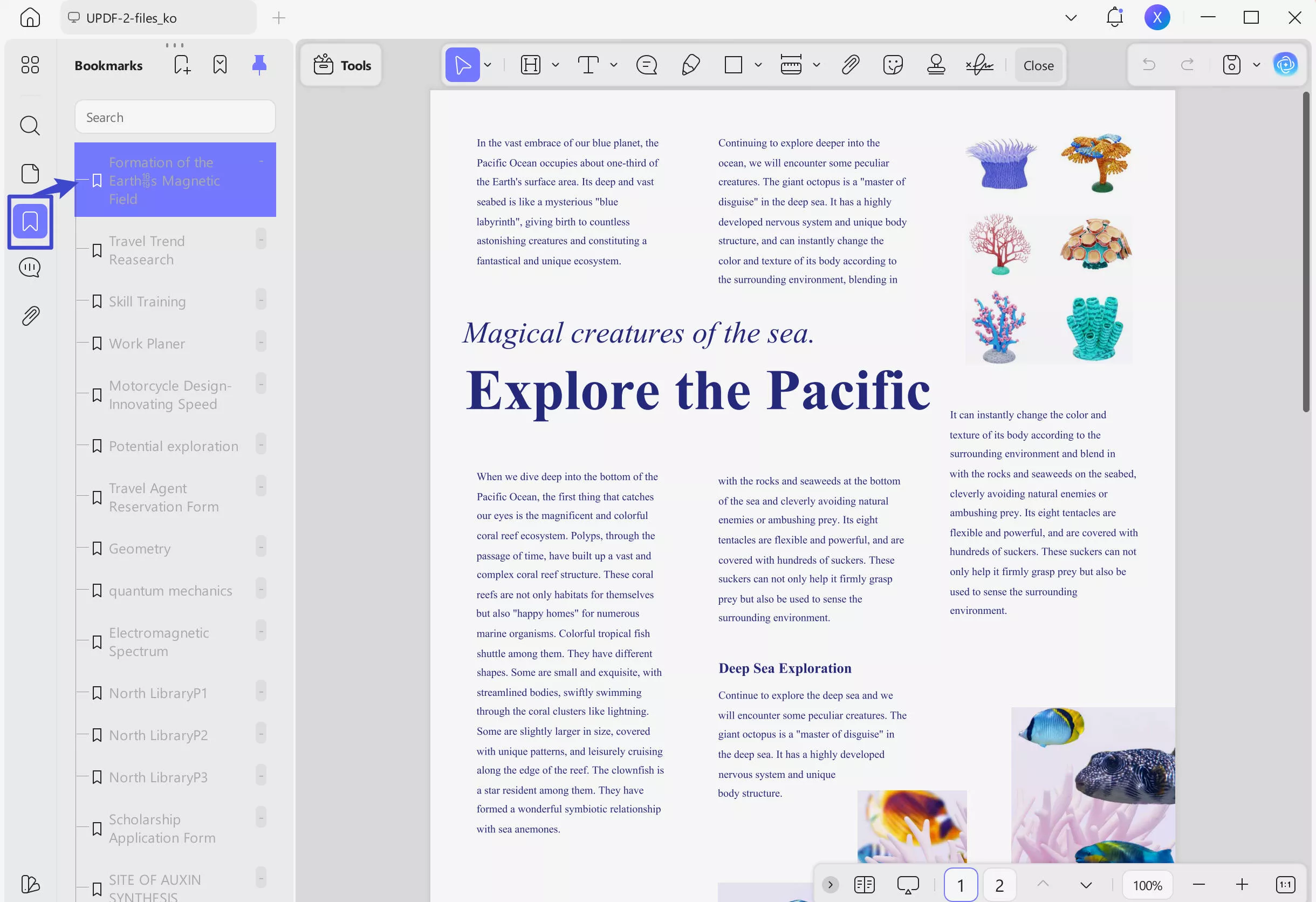Viewport: 1316px width, 902px height.
Task: Open the highlight tool dropdown arrow
Action: point(556,65)
